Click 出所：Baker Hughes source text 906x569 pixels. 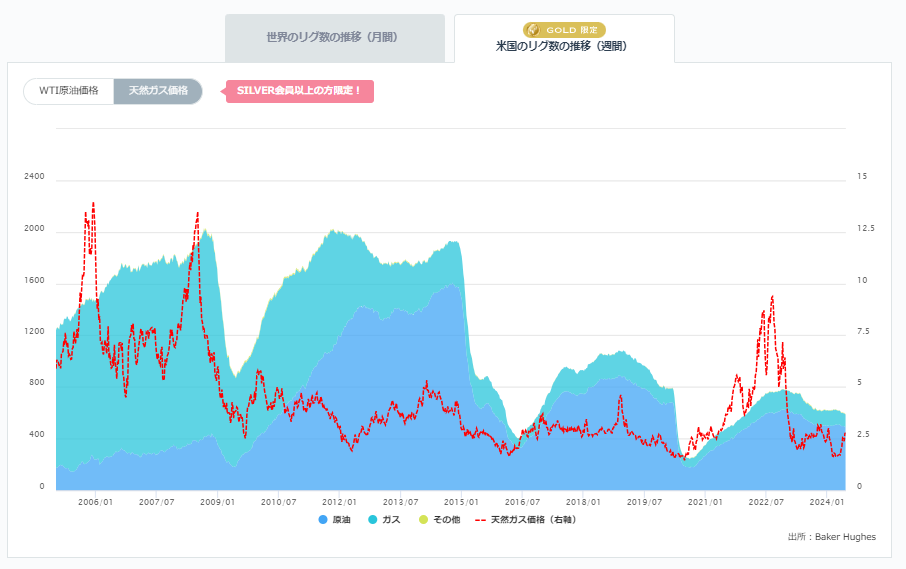click(831, 537)
